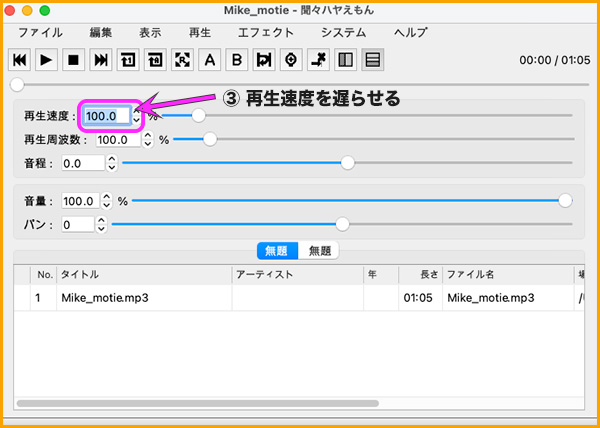
Task: Skip to the next track
Action: pos(101,60)
